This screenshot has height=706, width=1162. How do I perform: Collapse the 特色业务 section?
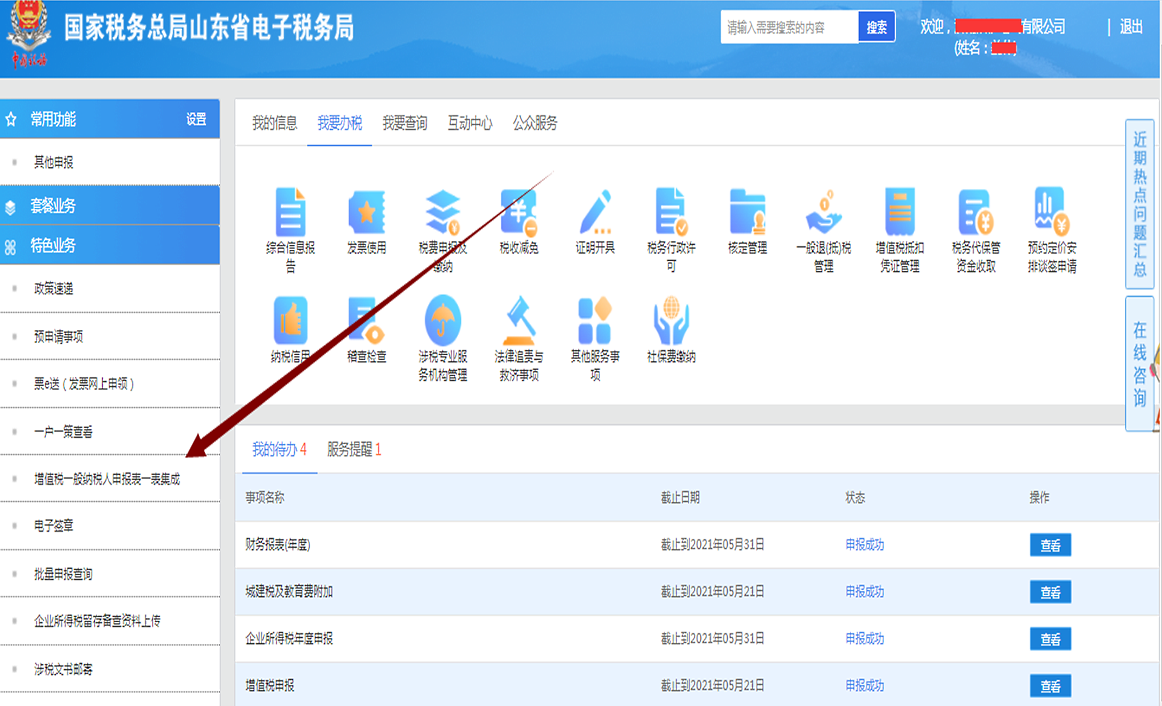click(110, 245)
